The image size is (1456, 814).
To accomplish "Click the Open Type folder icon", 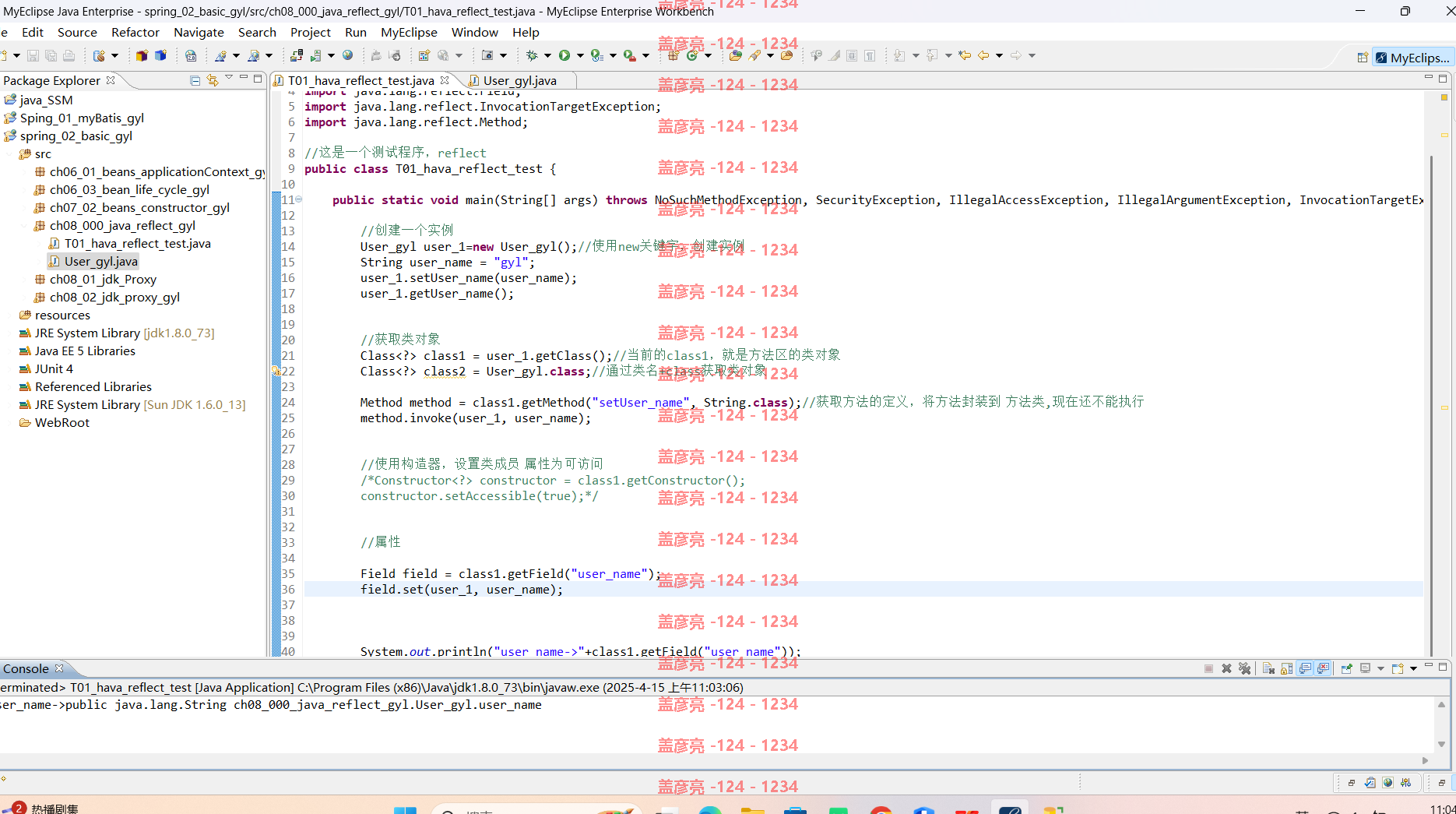I will [x=735, y=55].
